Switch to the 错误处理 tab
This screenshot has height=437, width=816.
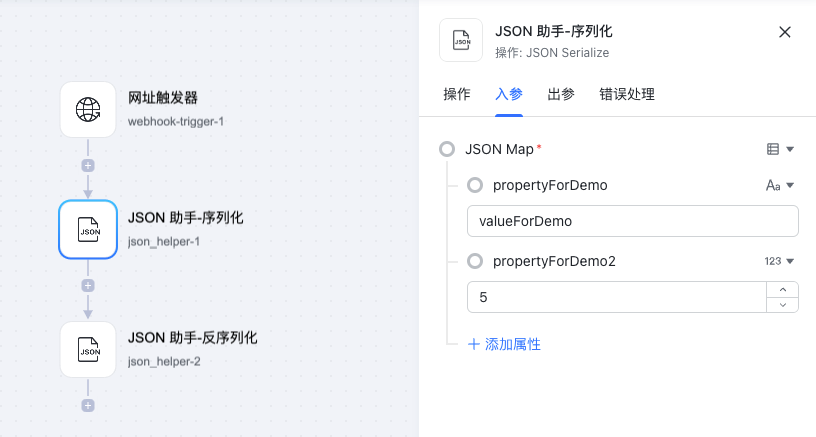click(x=627, y=94)
